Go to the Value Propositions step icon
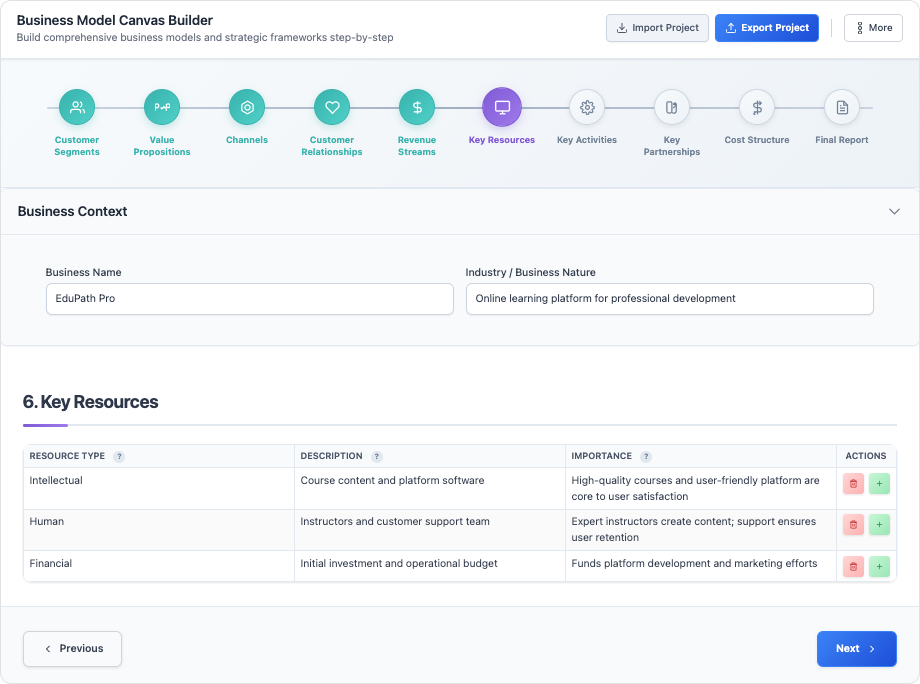 tap(162, 107)
